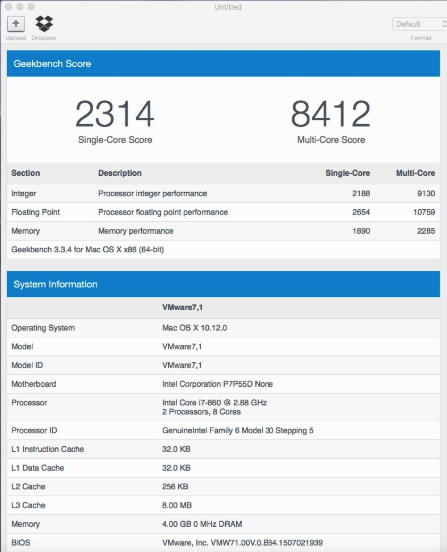
Task: Click the yellow minimize window button
Action: click(20, 7)
